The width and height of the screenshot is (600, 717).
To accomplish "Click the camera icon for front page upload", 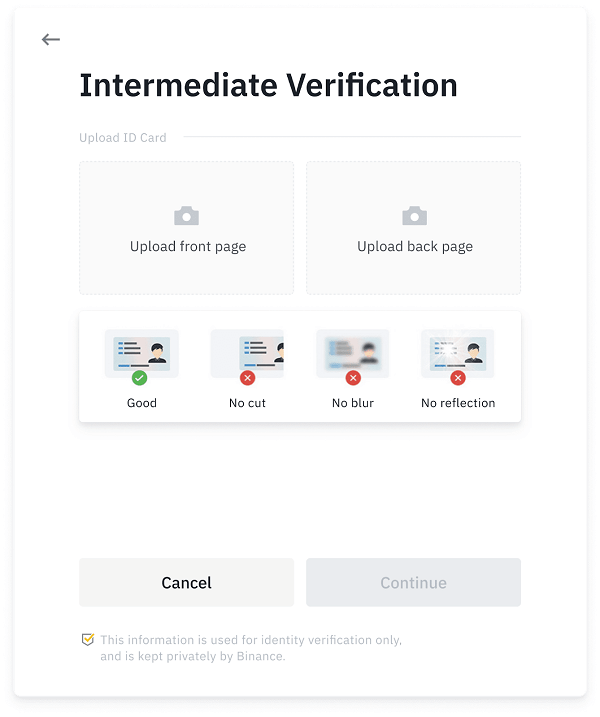I will 187,216.
